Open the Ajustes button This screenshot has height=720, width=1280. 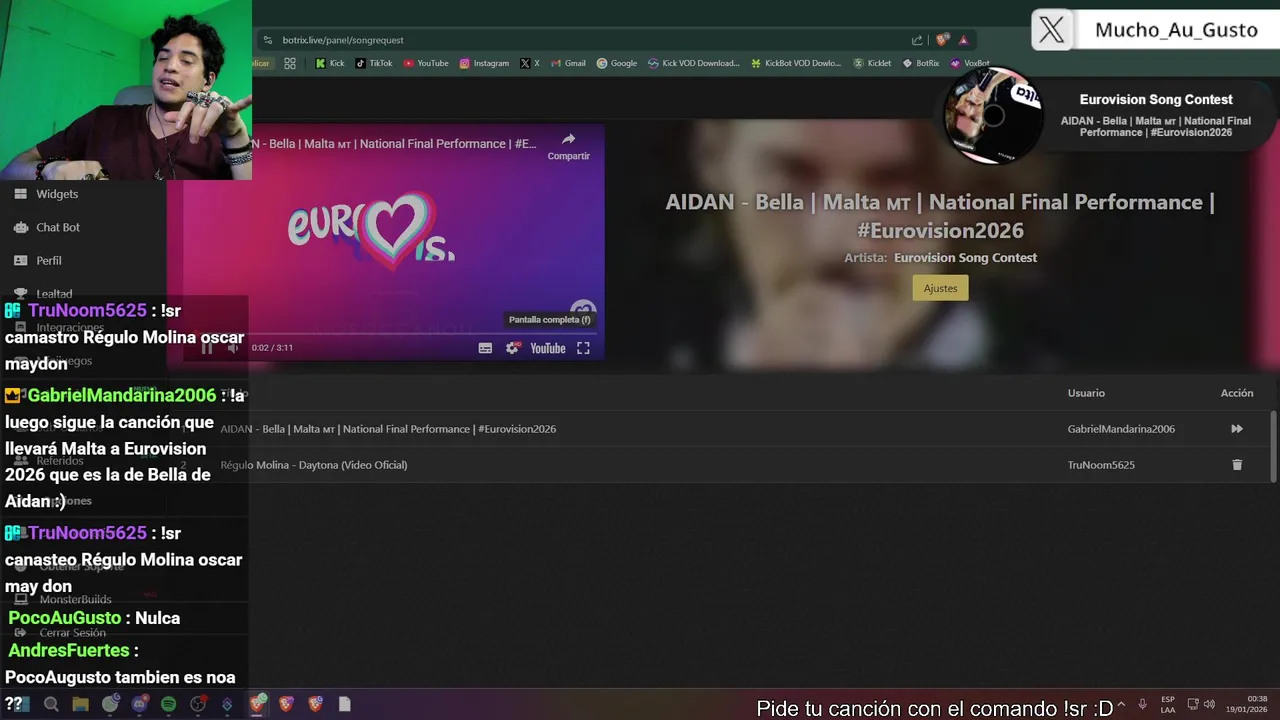click(x=940, y=288)
